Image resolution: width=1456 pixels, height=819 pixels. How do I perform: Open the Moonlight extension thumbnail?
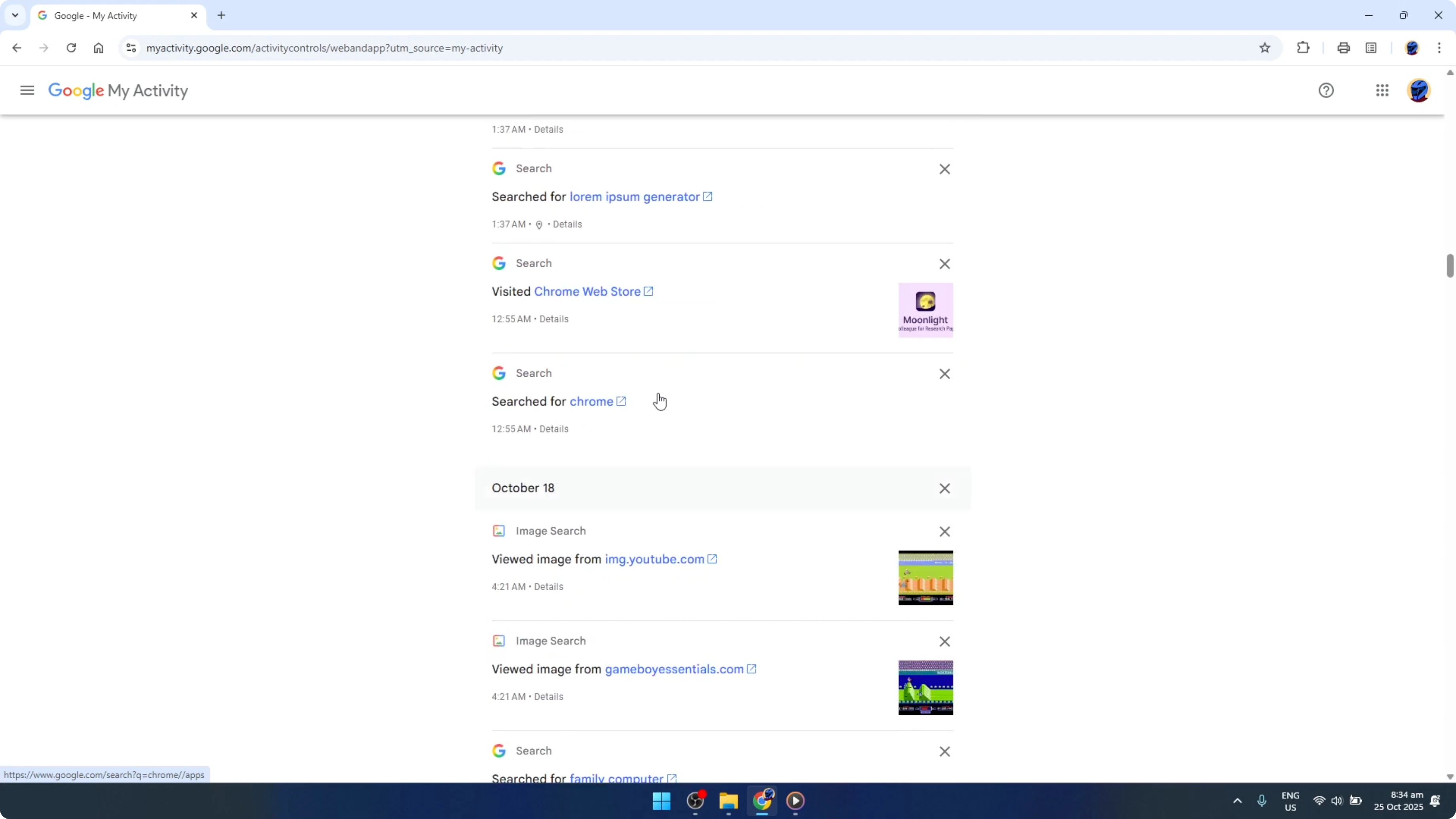pyautogui.click(x=925, y=310)
